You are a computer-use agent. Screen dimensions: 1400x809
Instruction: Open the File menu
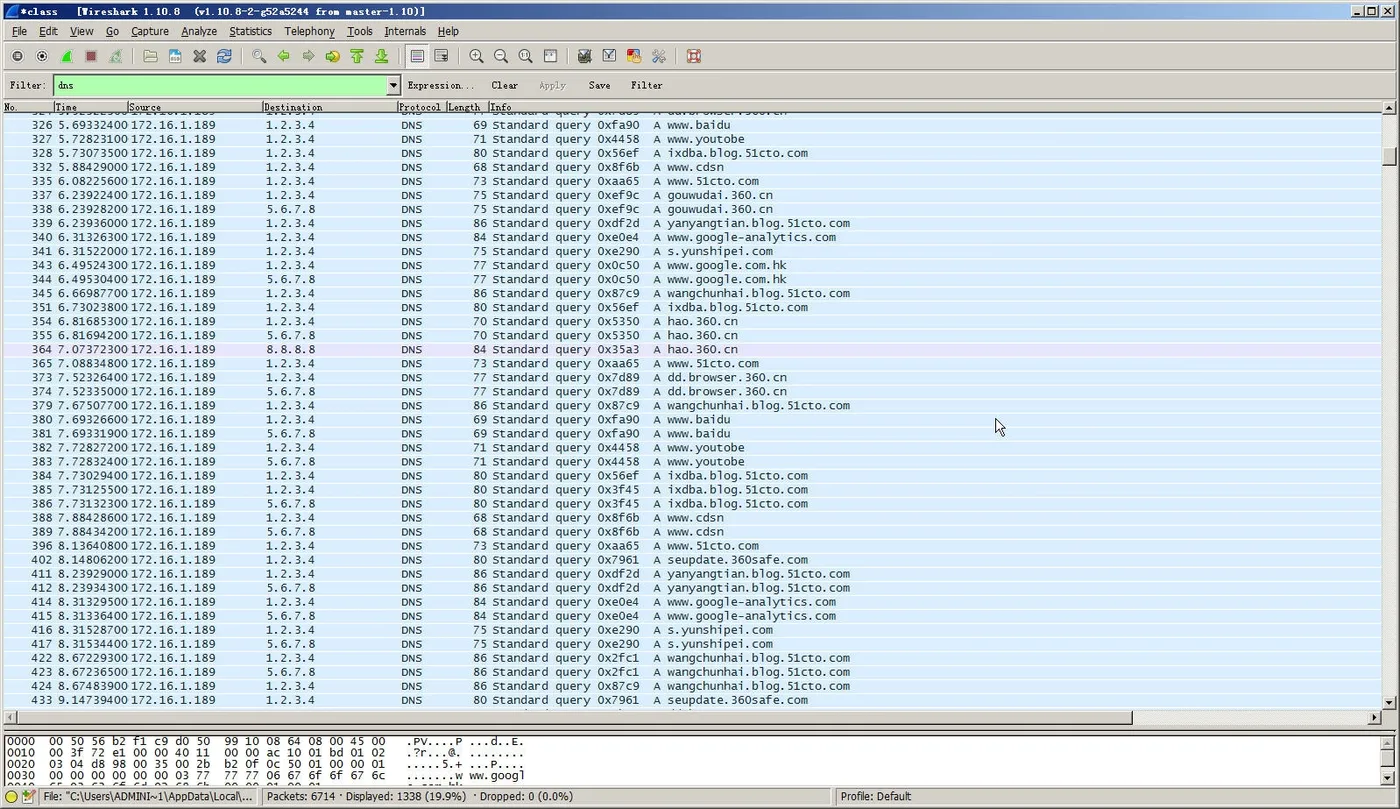(20, 31)
